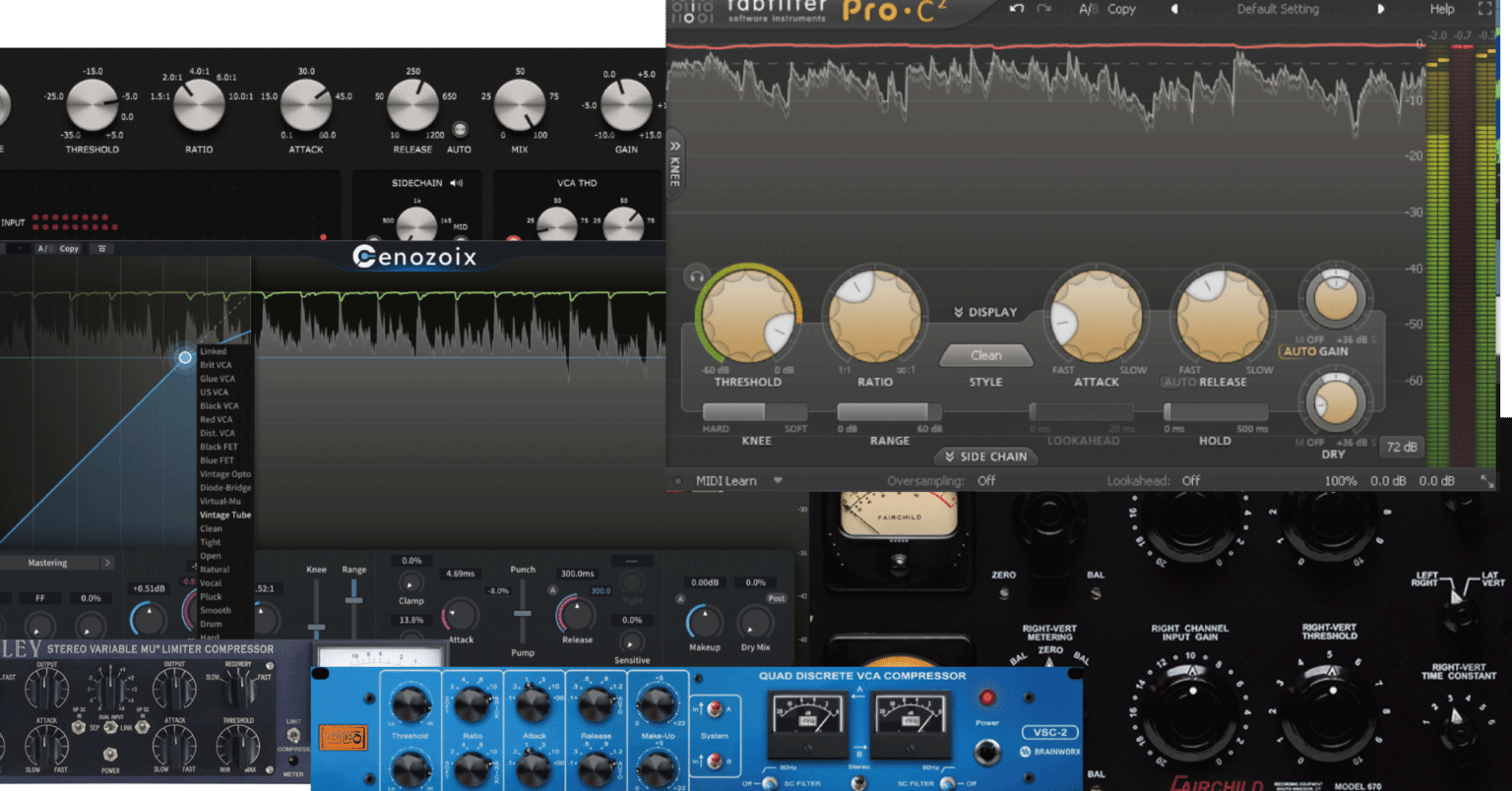The image size is (1512, 791).
Task: Toggle AUTO release in Pro-C 2
Action: 1179,382
